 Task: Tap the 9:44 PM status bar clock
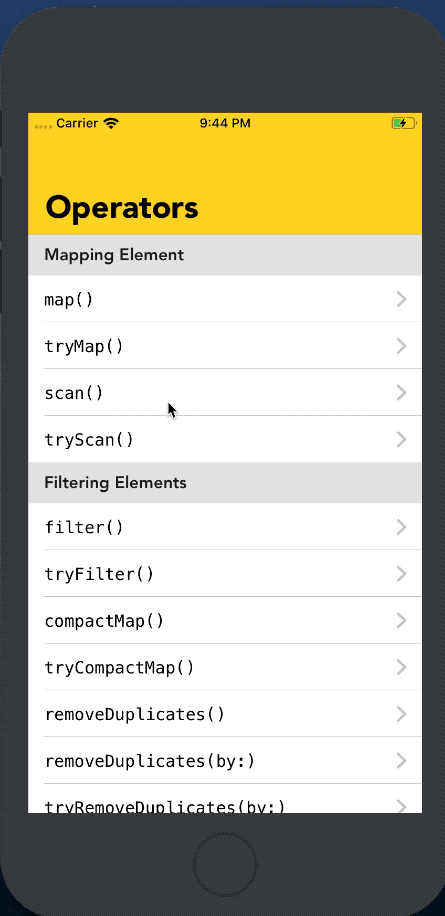(x=225, y=123)
